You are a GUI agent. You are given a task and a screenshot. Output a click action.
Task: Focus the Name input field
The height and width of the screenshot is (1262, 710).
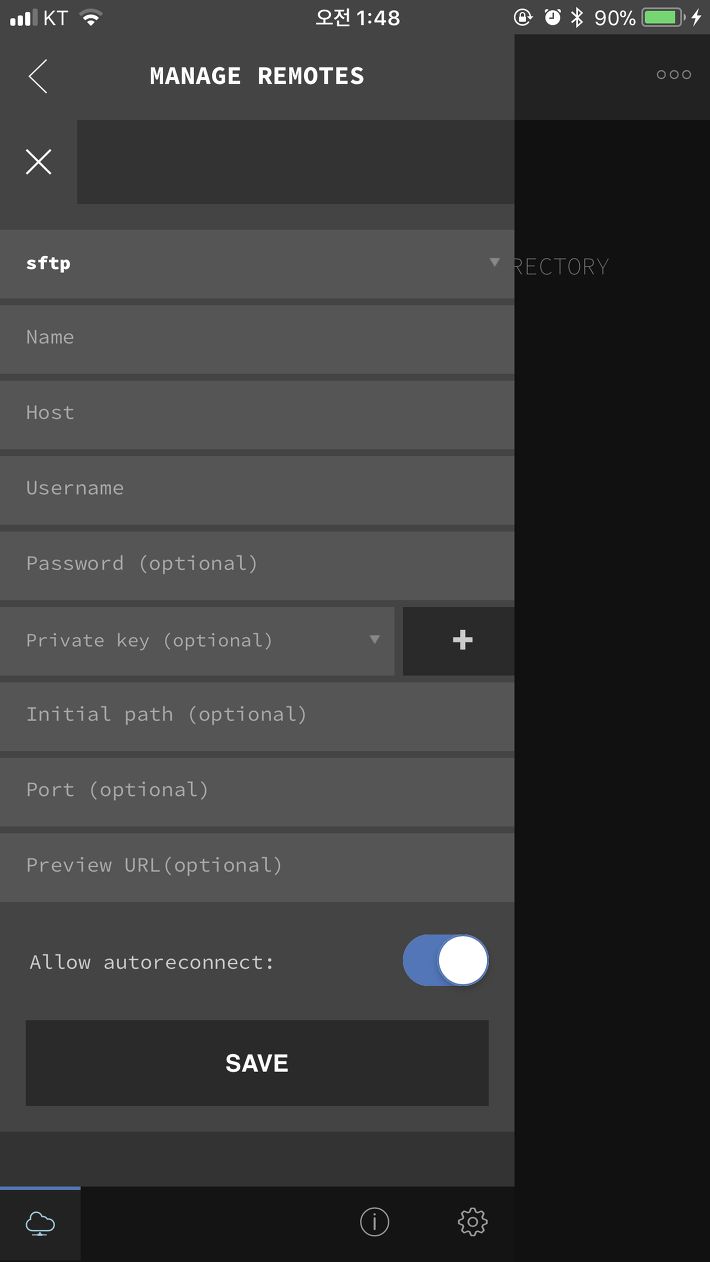point(257,339)
